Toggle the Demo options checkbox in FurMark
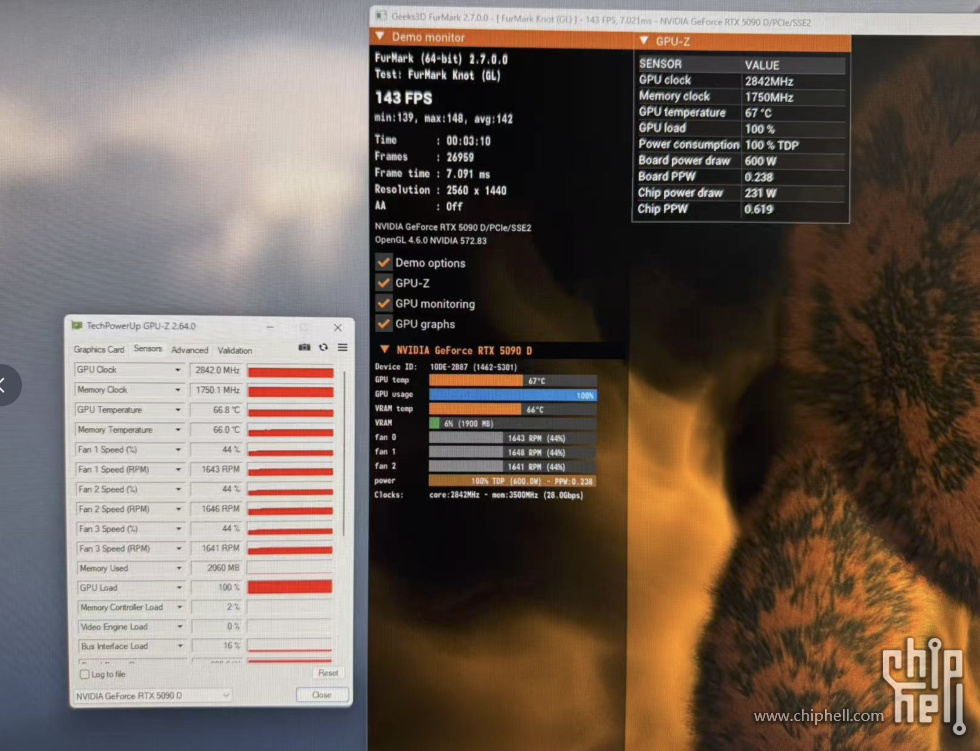This screenshot has height=751, width=980. tap(384, 262)
